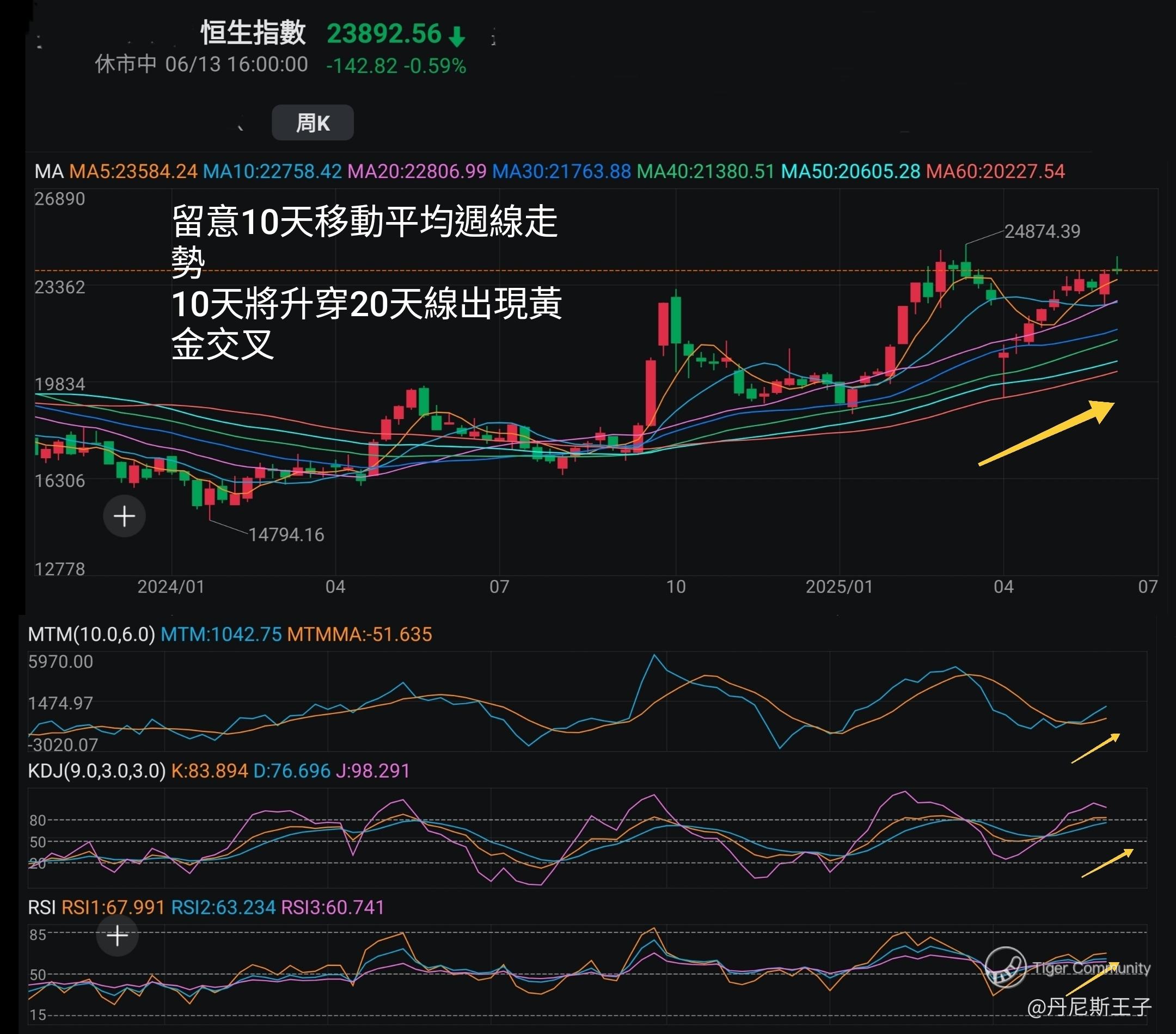Click the J:98.291 value
Image resolution: width=1176 pixels, height=1034 pixels.
point(373,771)
